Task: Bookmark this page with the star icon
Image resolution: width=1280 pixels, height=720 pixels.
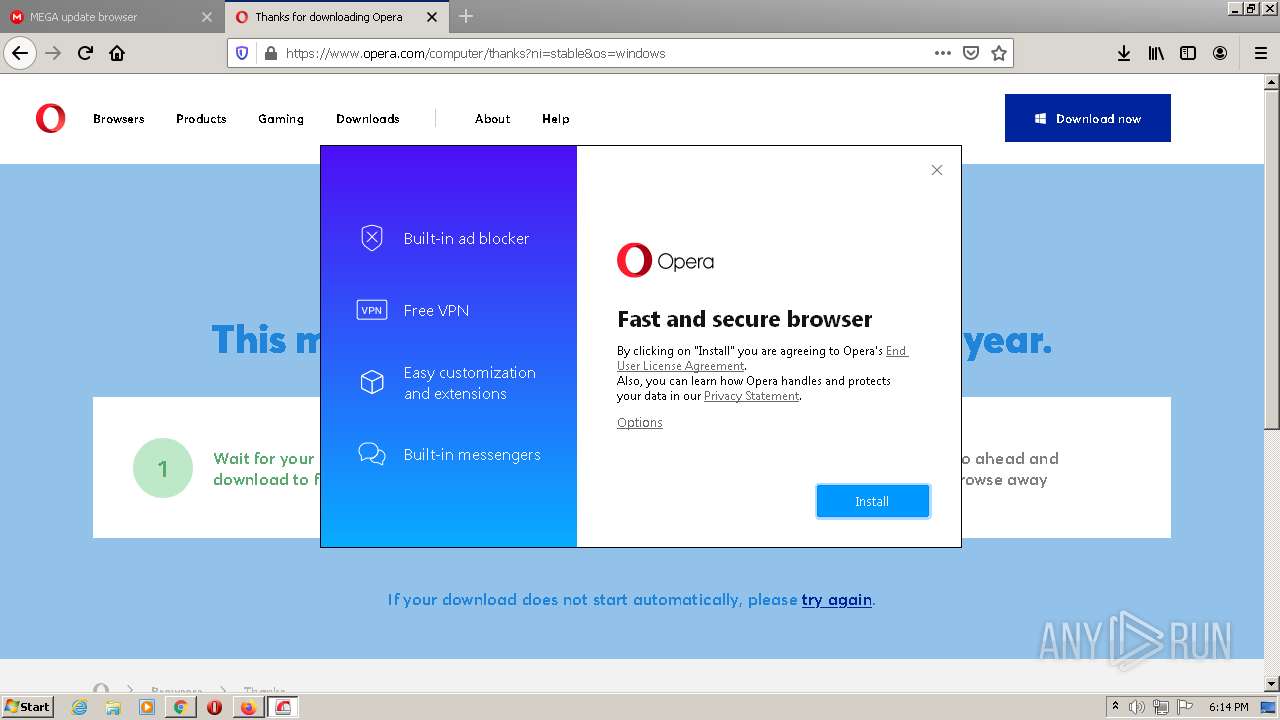Action: pyautogui.click(x=999, y=53)
